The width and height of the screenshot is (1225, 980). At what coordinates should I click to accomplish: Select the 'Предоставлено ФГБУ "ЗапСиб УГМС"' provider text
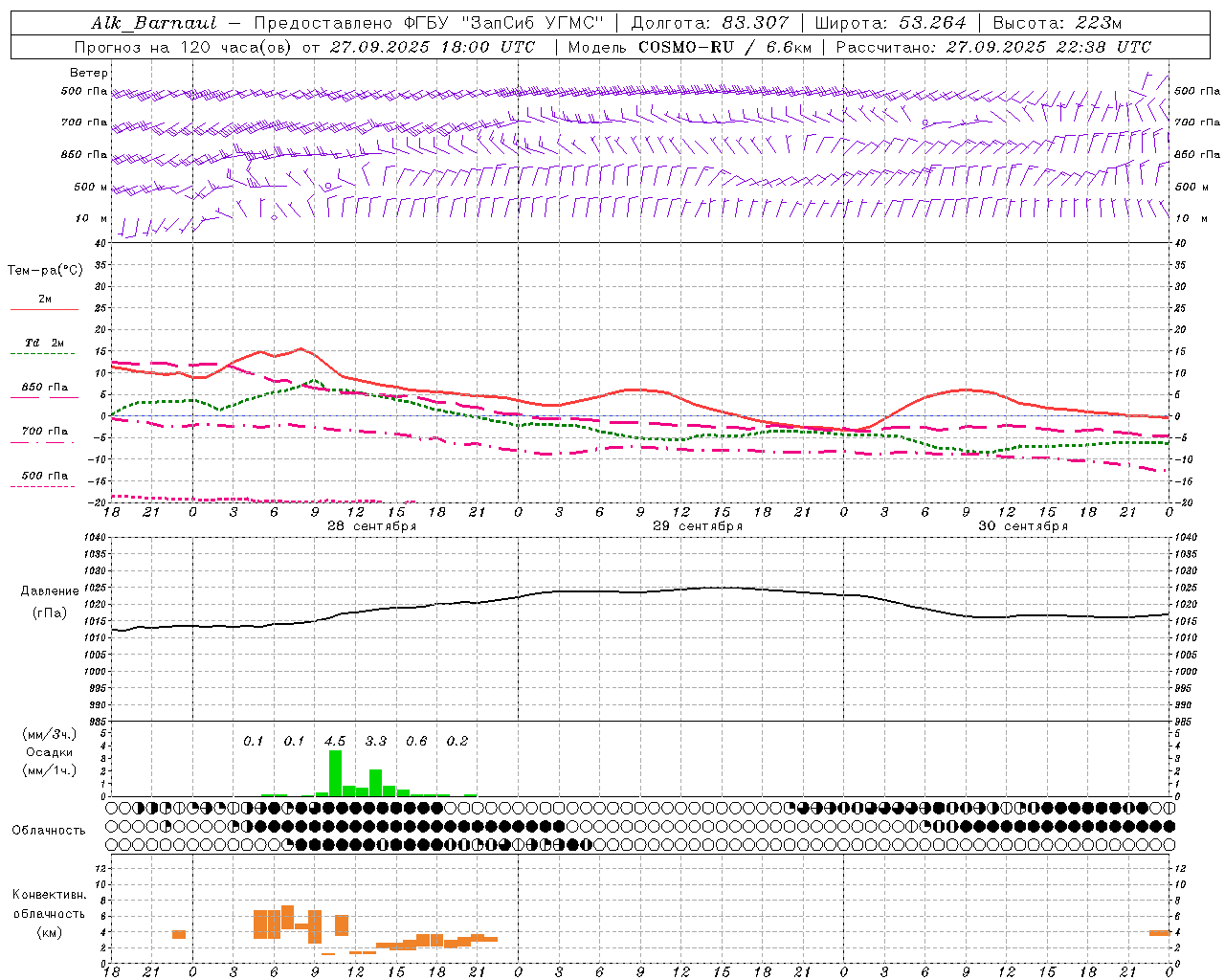430,23
